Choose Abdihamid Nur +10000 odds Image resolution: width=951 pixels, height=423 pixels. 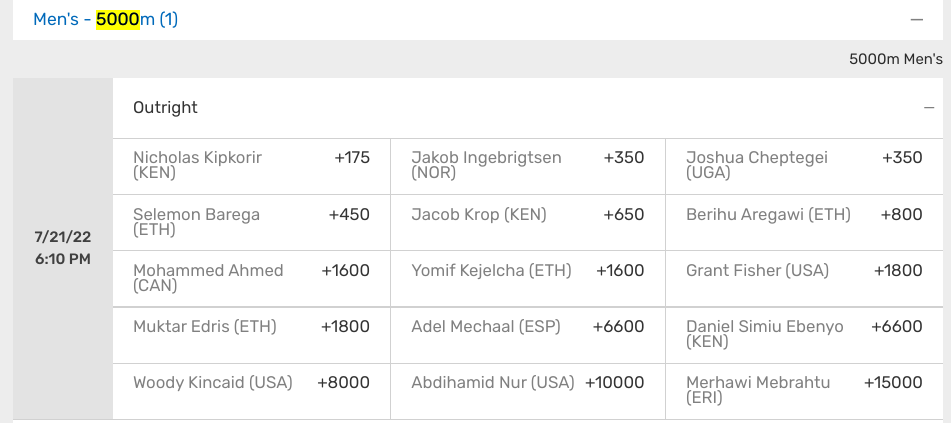(528, 391)
